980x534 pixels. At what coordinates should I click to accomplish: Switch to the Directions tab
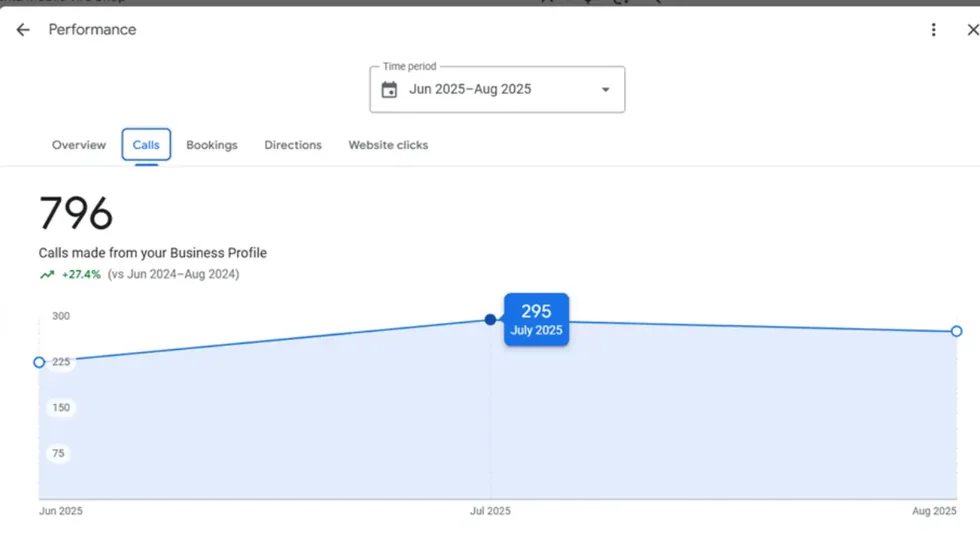tap(292, 145)
